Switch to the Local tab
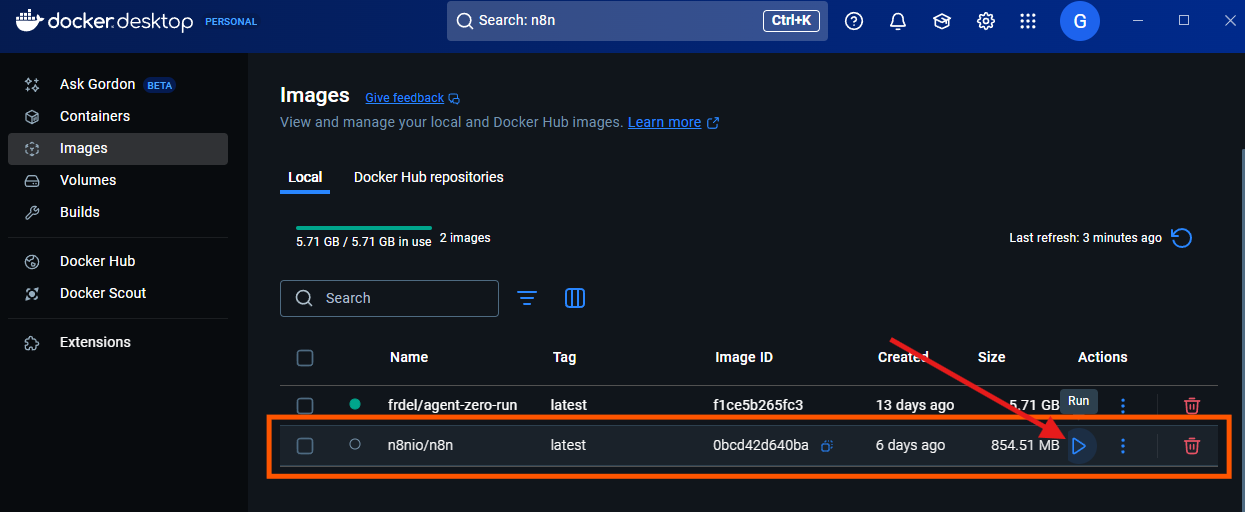This screenshot has height=512, width=1245. 305,177
